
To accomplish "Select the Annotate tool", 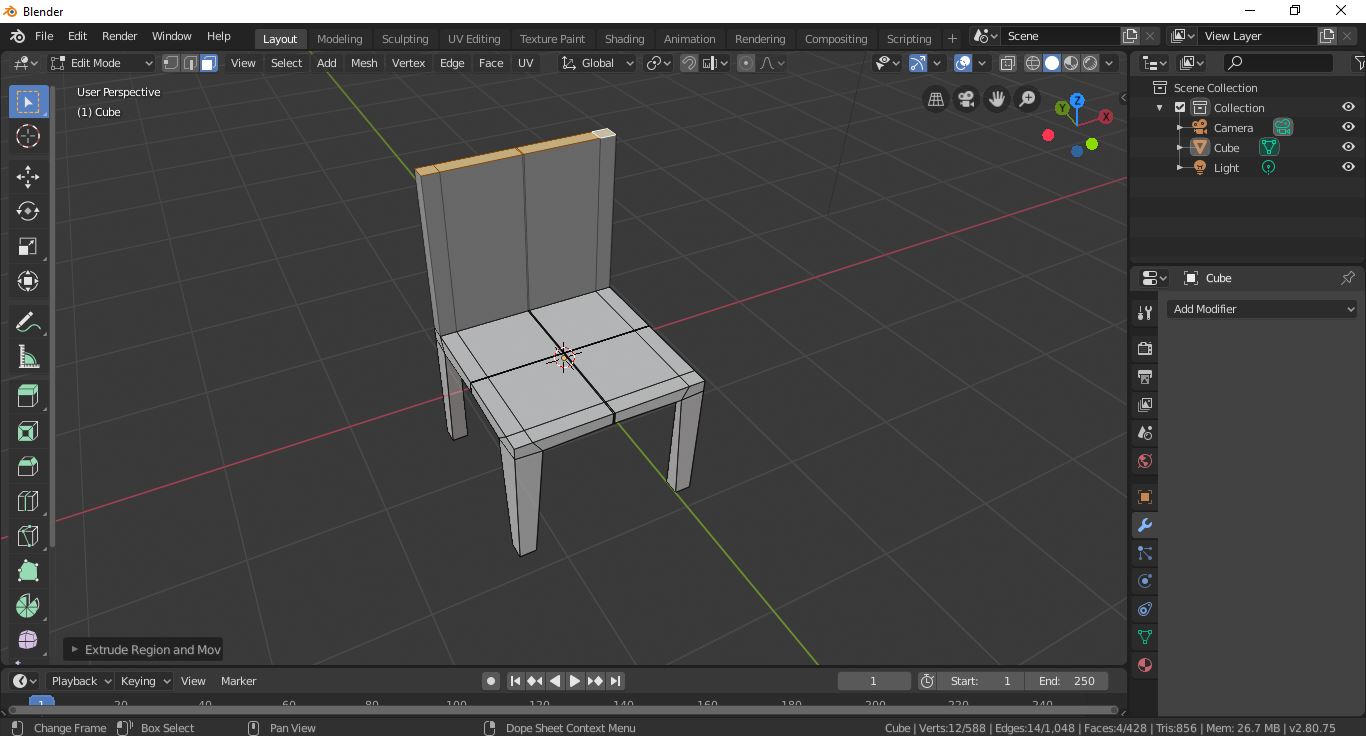I will [x=27, y=321].
